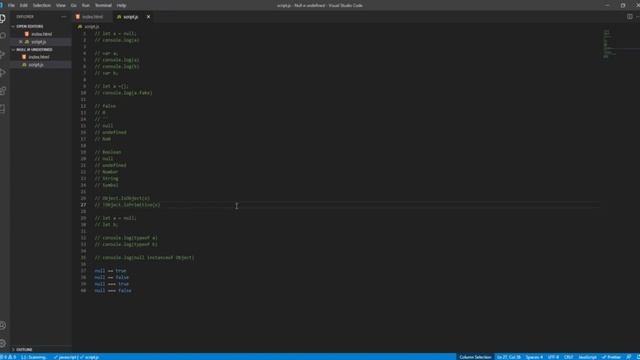Open the Explorer view in activity bar
This screenshot has height=360, width=640.
coord(3,18)
